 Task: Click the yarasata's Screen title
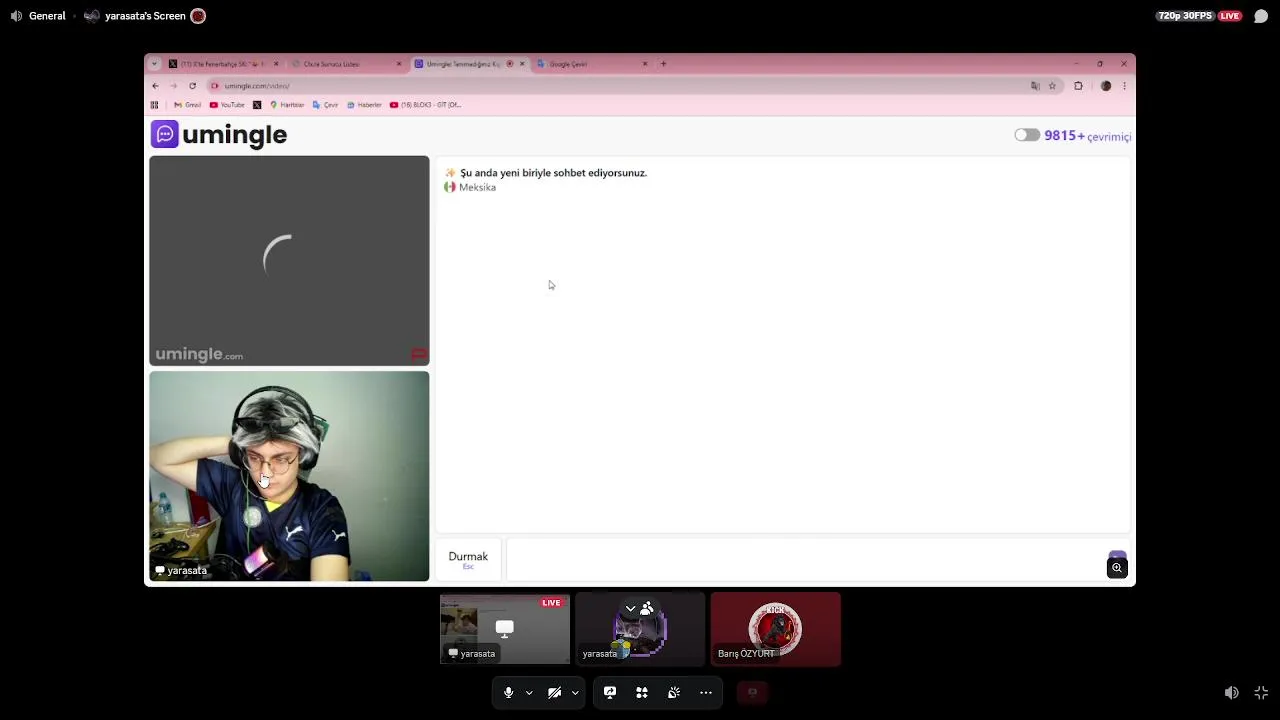click(x=145, y=16)
